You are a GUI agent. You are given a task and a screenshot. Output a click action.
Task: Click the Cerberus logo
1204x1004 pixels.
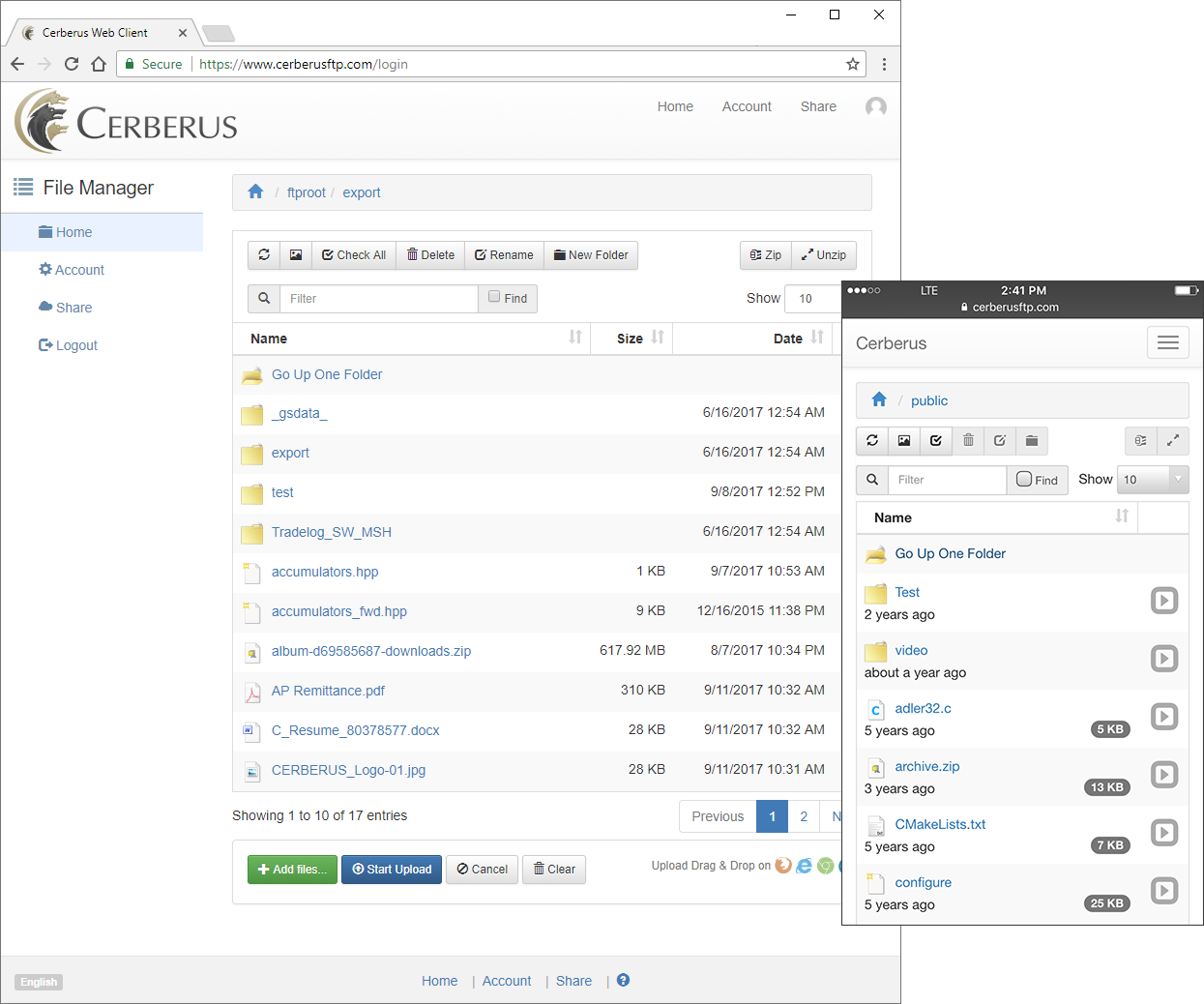126,122
